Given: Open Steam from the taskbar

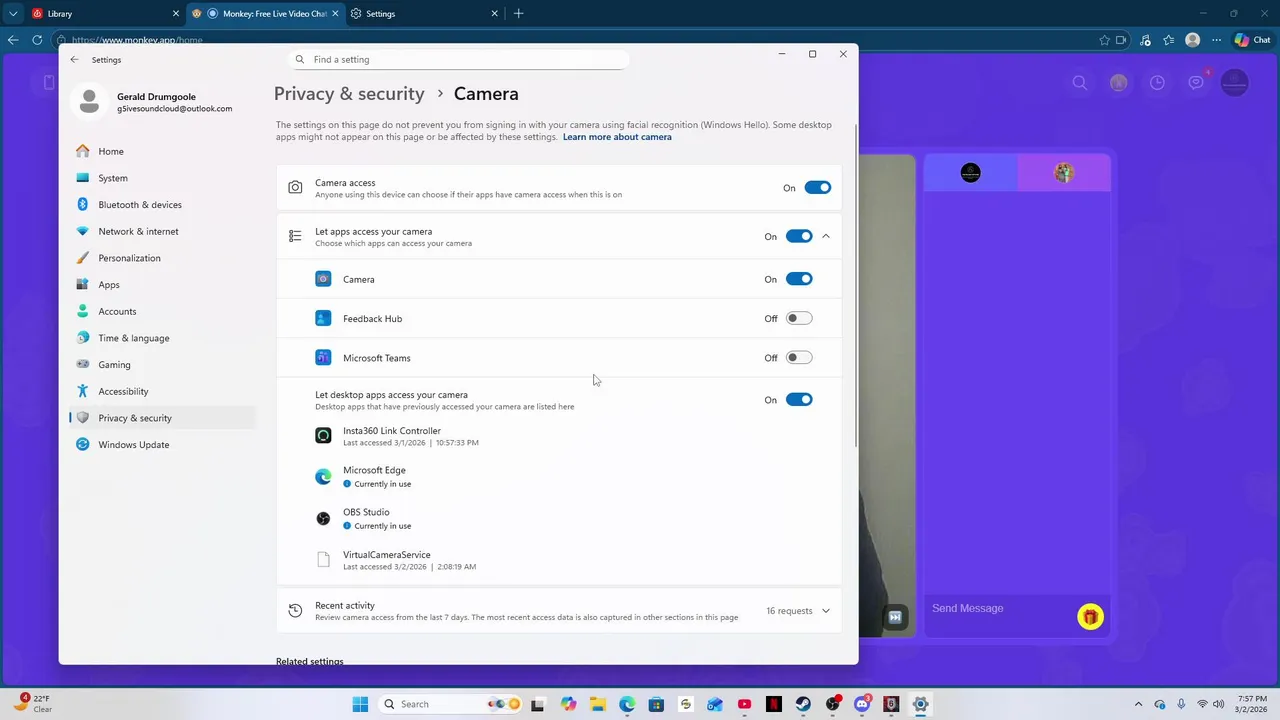Looking at the screenshot, I should [803, 704].
